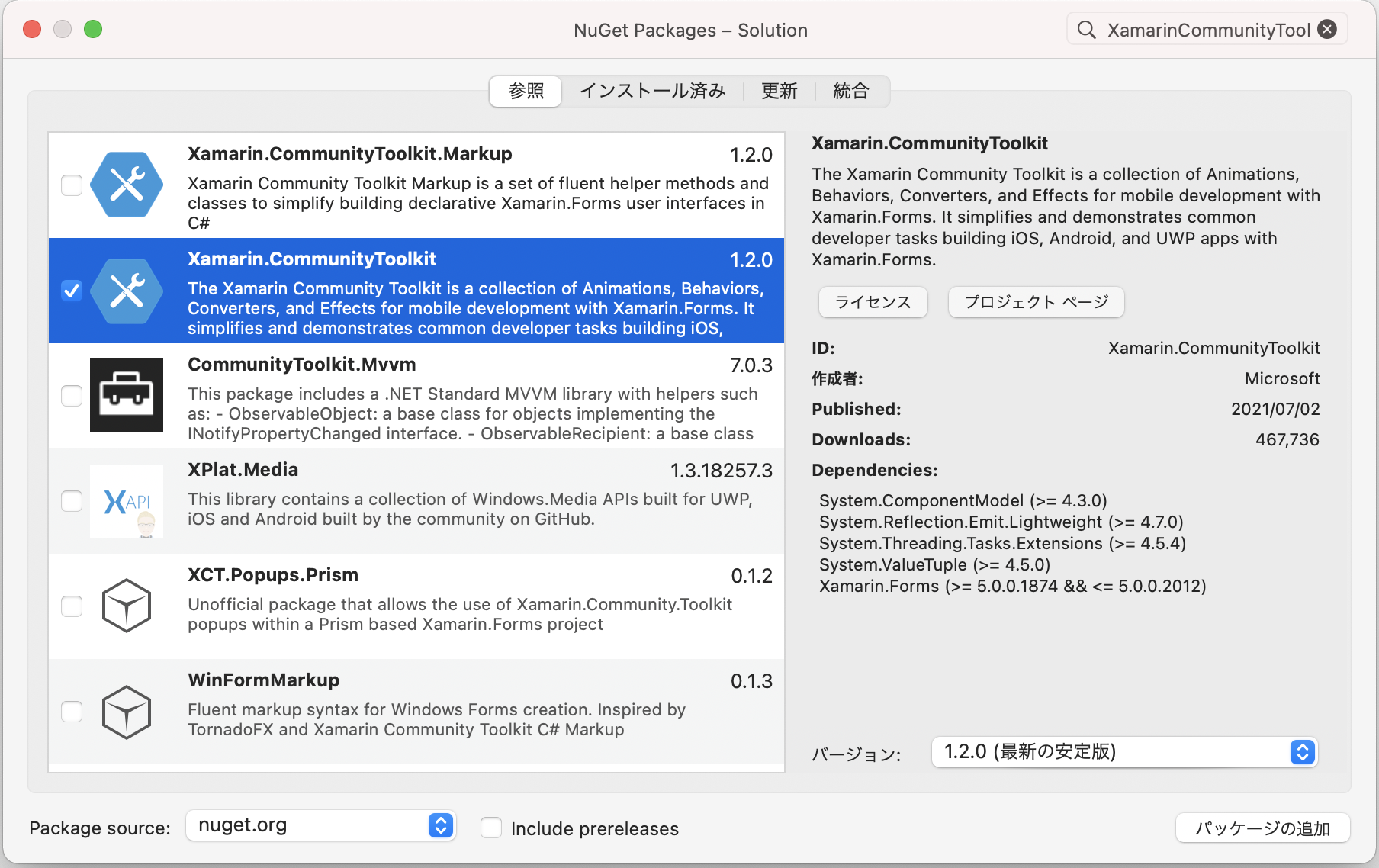Click the System.ValueTuple dependency line
The width and height of the screenshot is (1379, 868).
[x=935, y=564]
